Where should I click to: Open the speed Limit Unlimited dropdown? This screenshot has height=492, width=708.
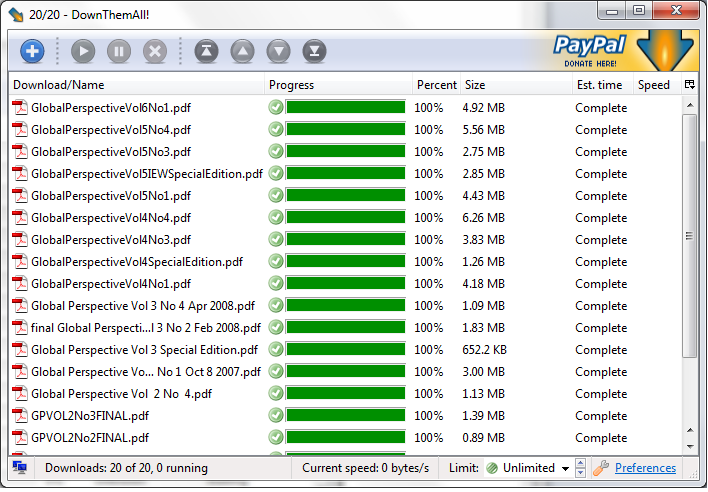pos(565,468)
